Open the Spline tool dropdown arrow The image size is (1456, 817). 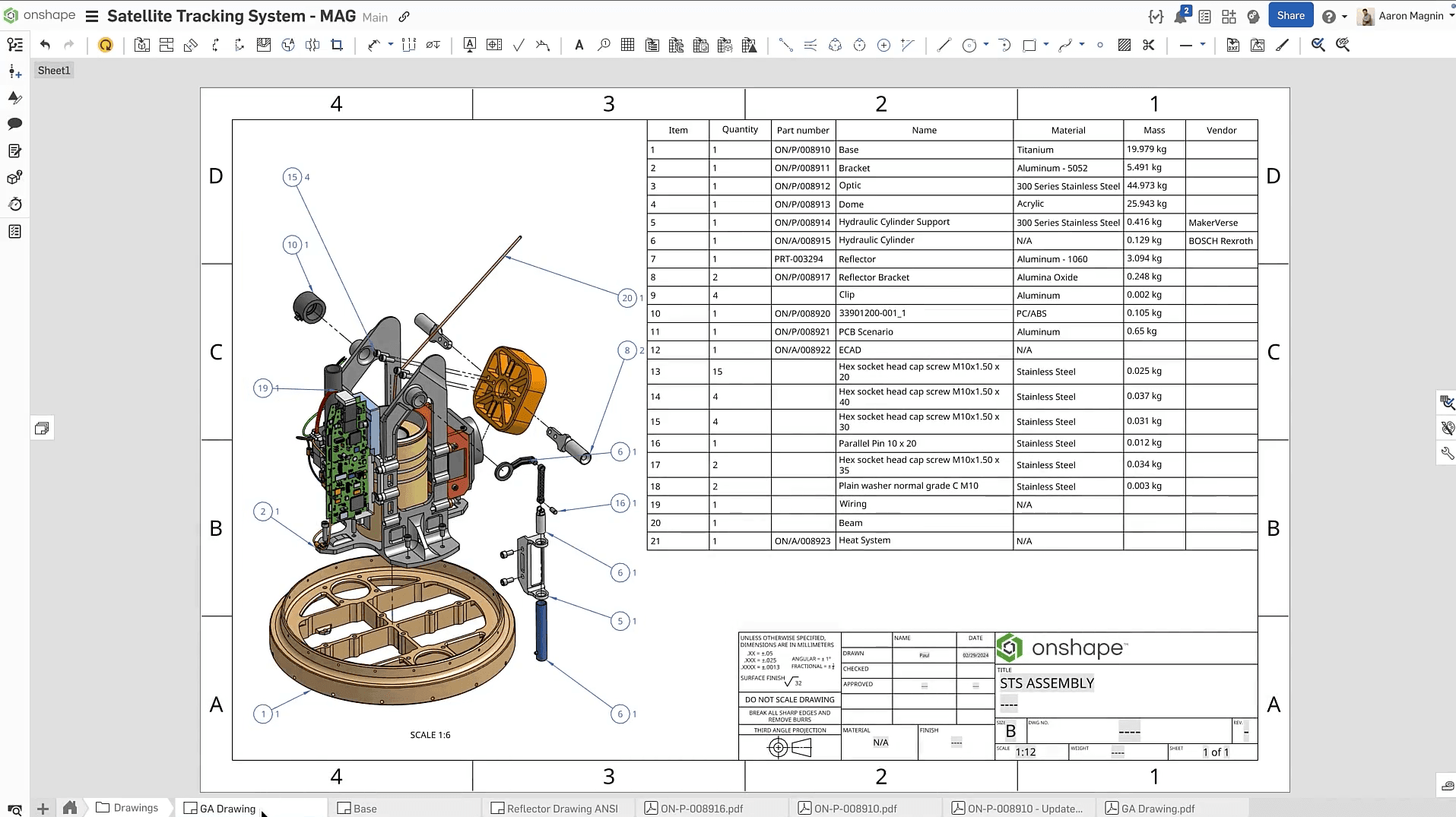click(1082, 45)
